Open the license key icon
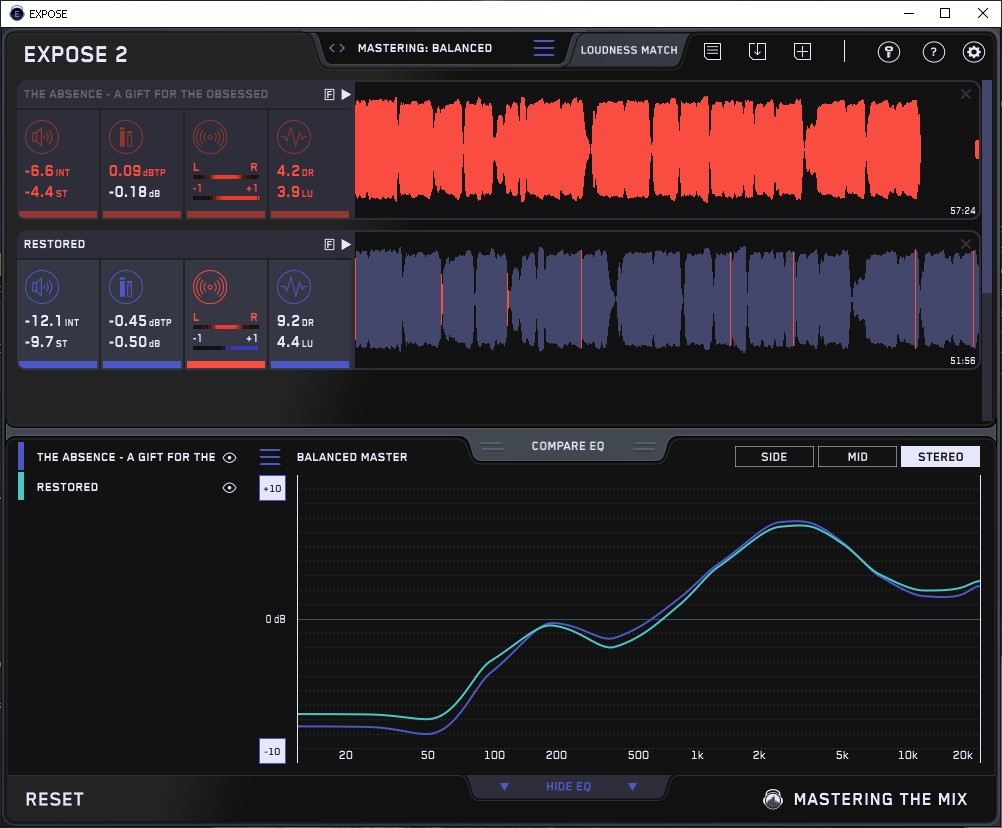The image size is (1002, 828). (889, 52)
